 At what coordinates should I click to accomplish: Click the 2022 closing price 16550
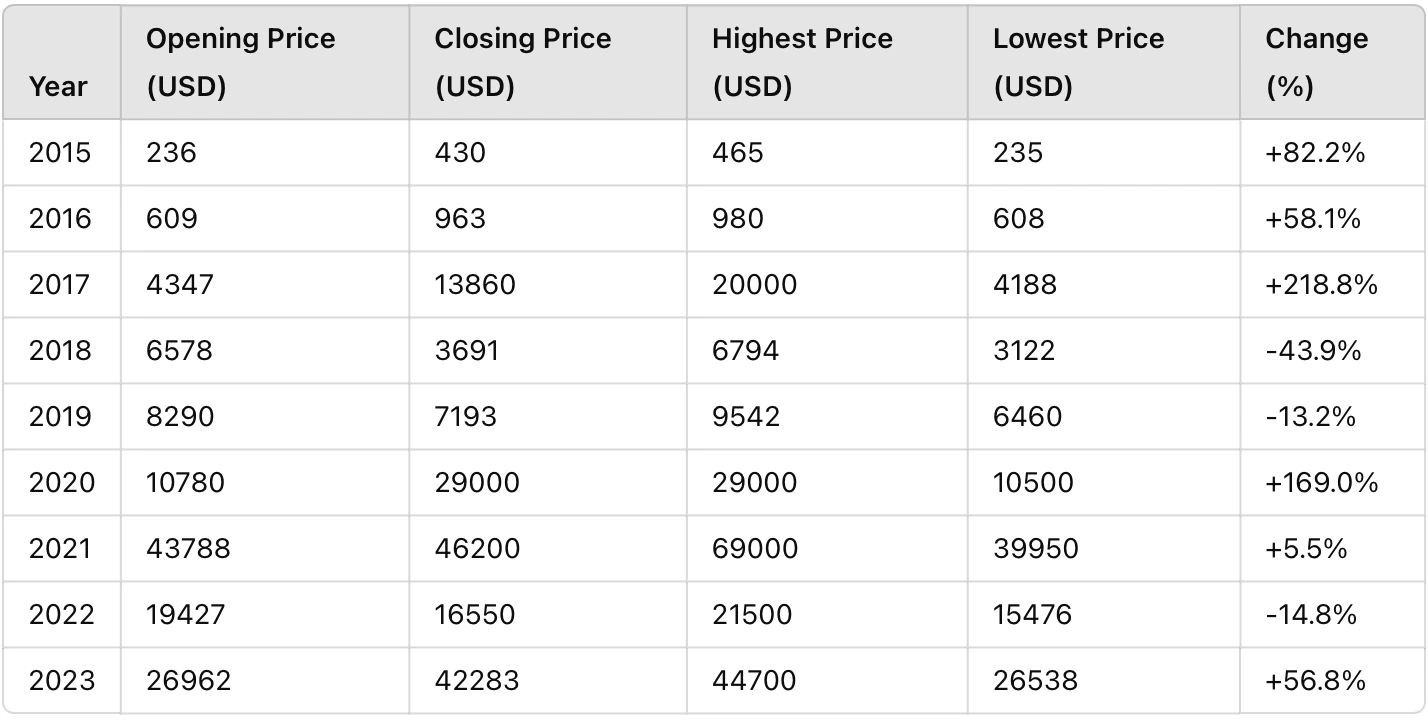[475, 615]
